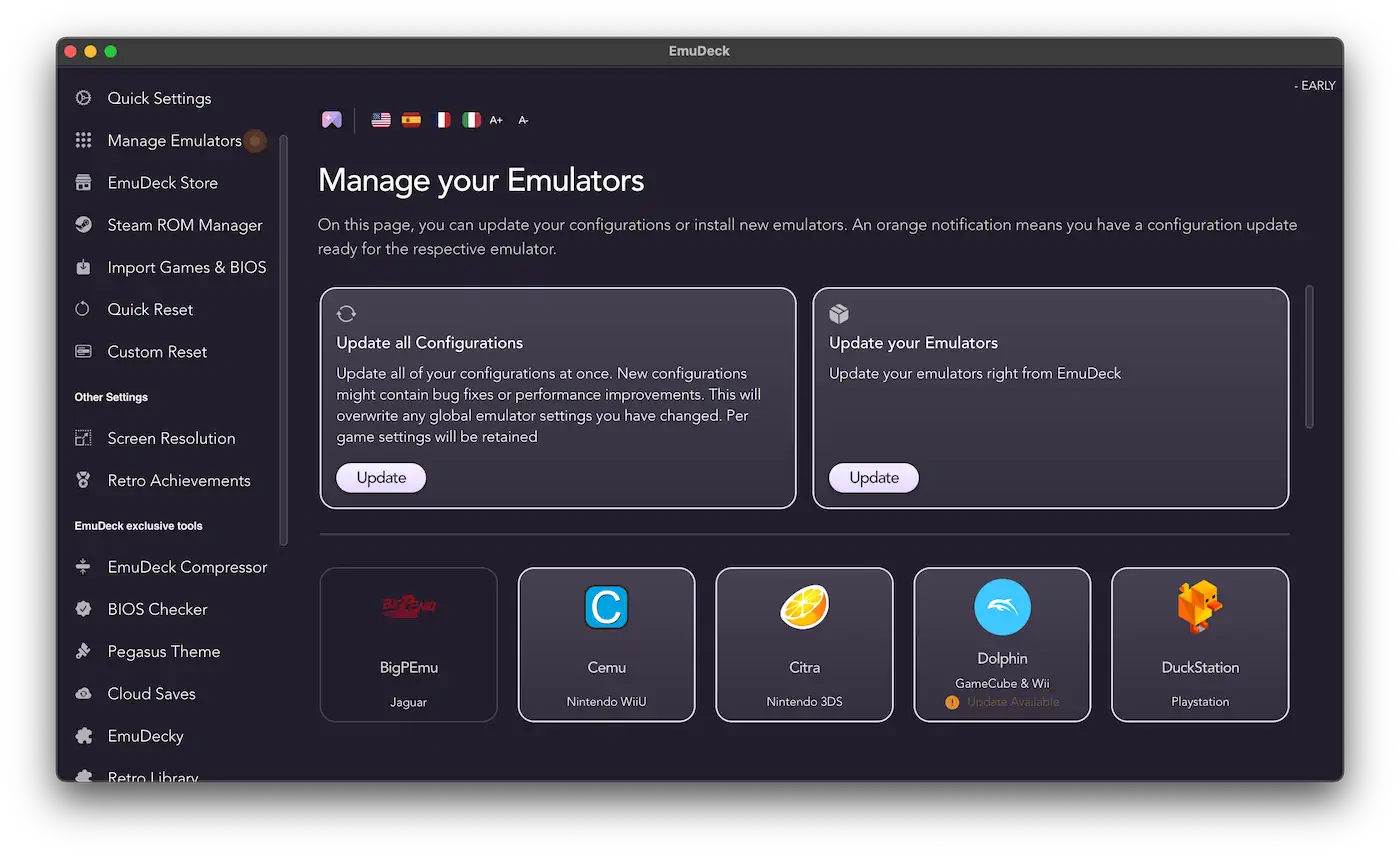Switch language with the US flag icon

381,120
